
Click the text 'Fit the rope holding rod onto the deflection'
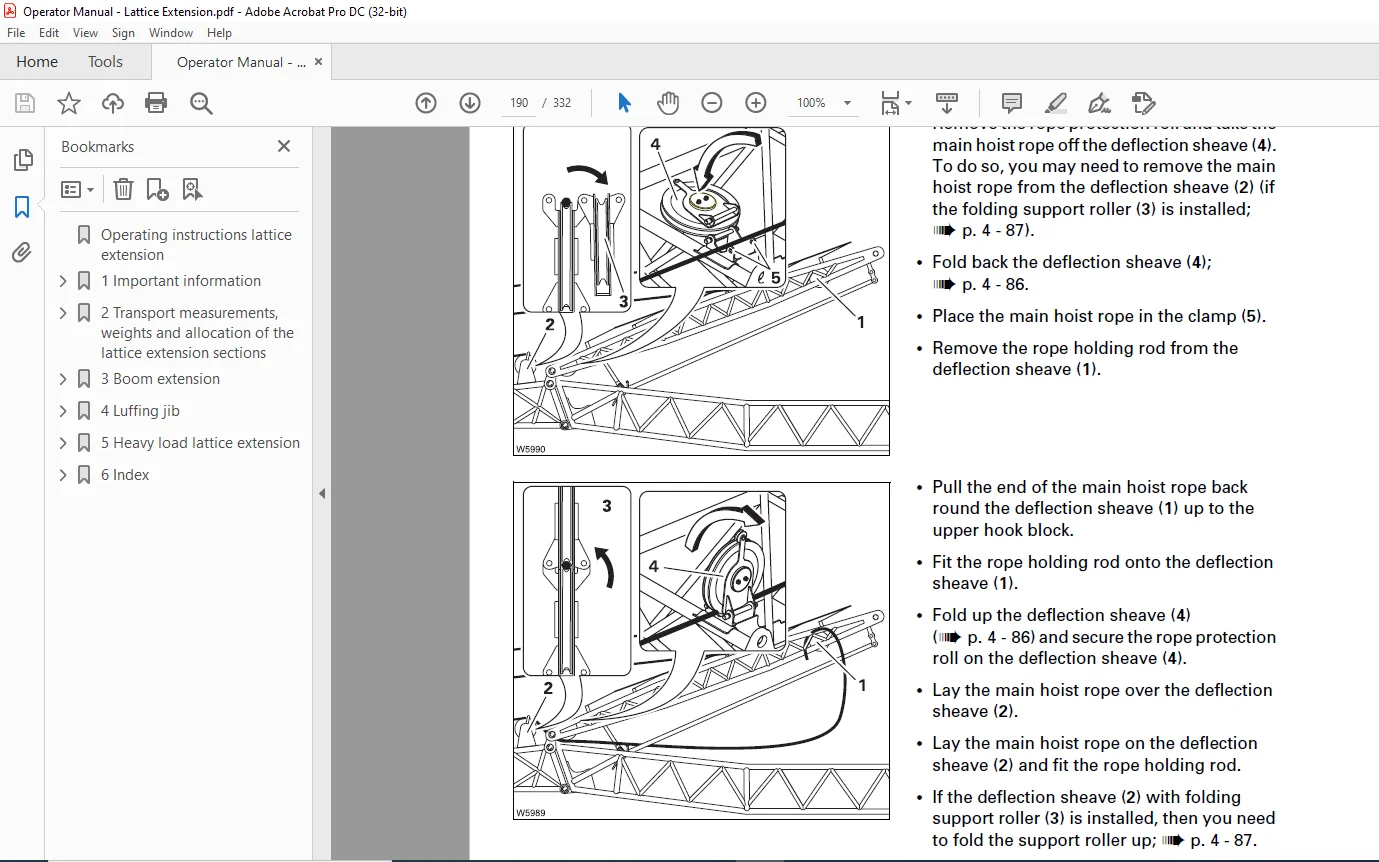pos(1102,562)
